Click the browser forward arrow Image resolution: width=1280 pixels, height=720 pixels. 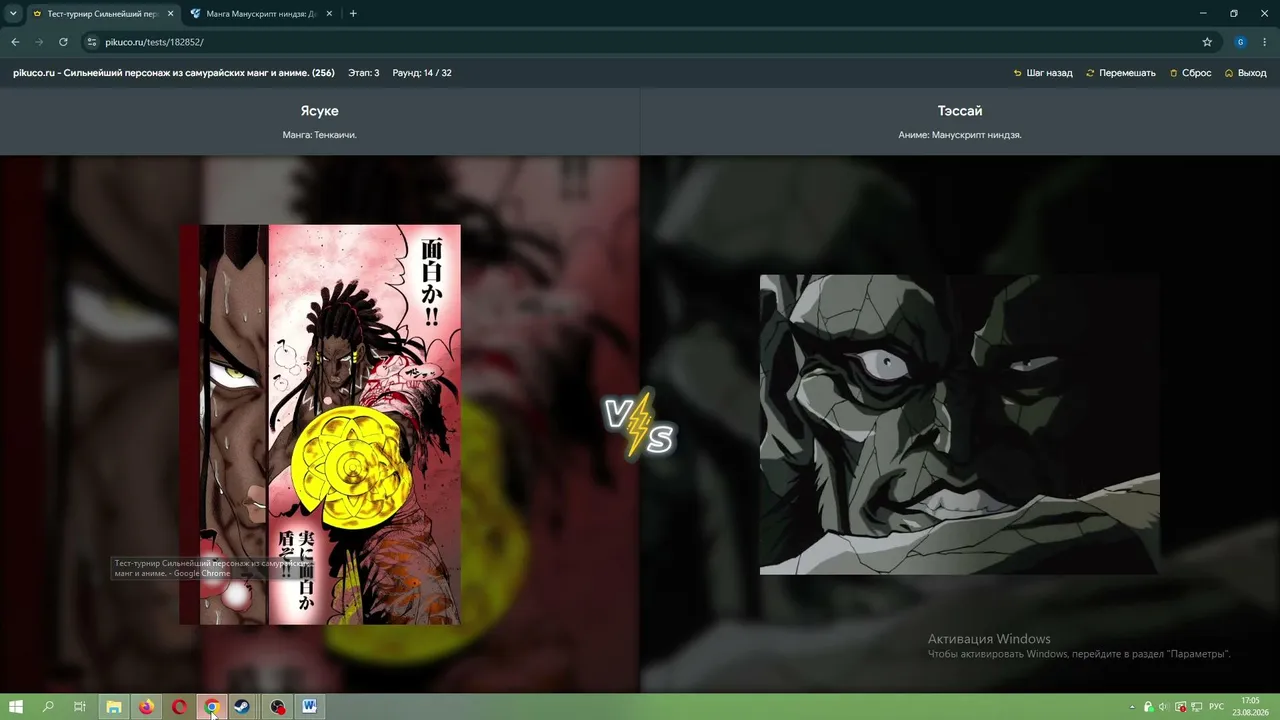(39, 42)
